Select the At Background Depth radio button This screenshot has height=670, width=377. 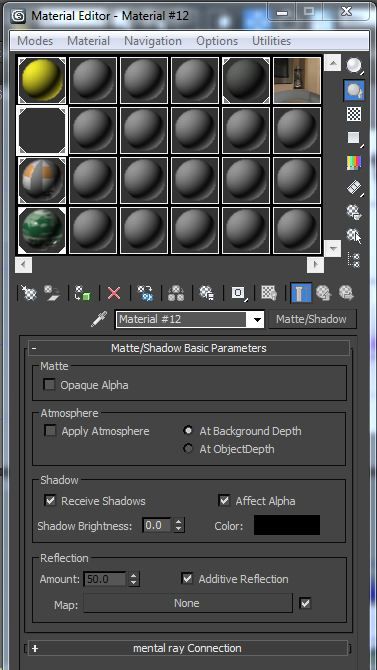point(188,431)
